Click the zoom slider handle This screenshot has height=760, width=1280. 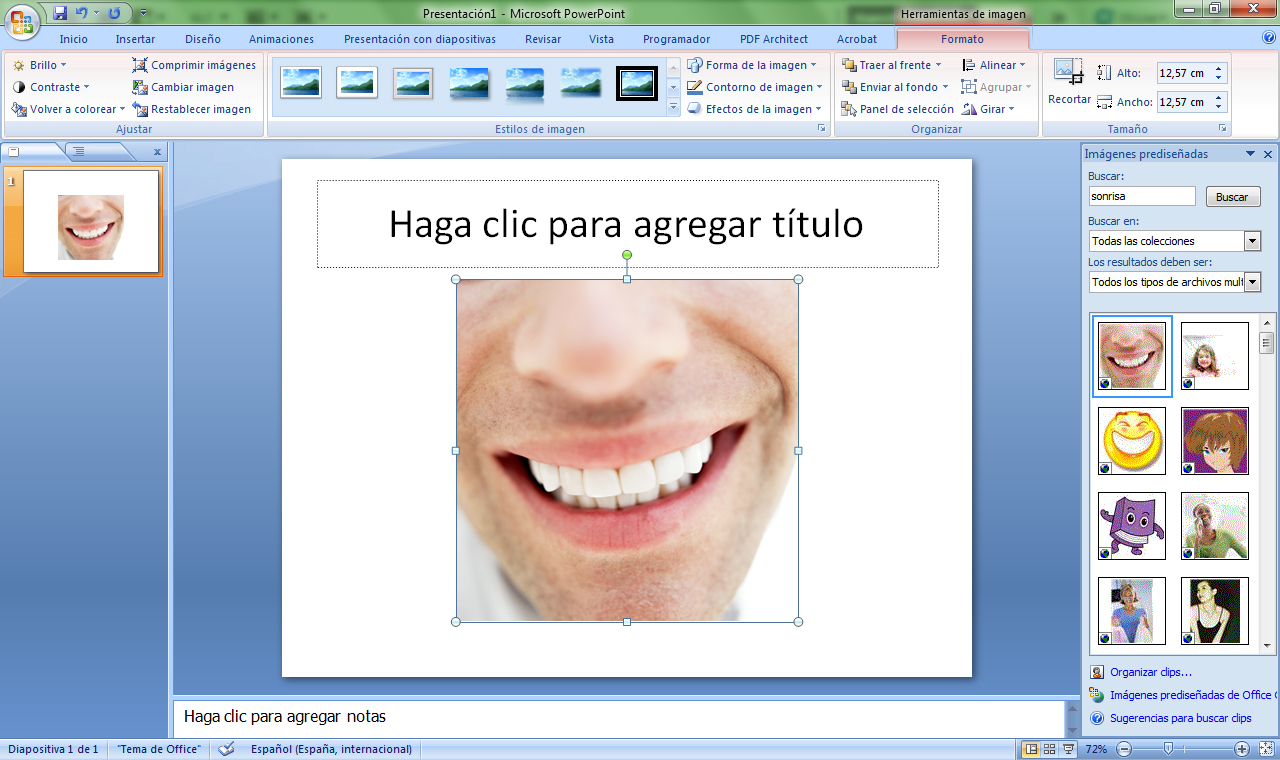click(x=1167, y=749)
